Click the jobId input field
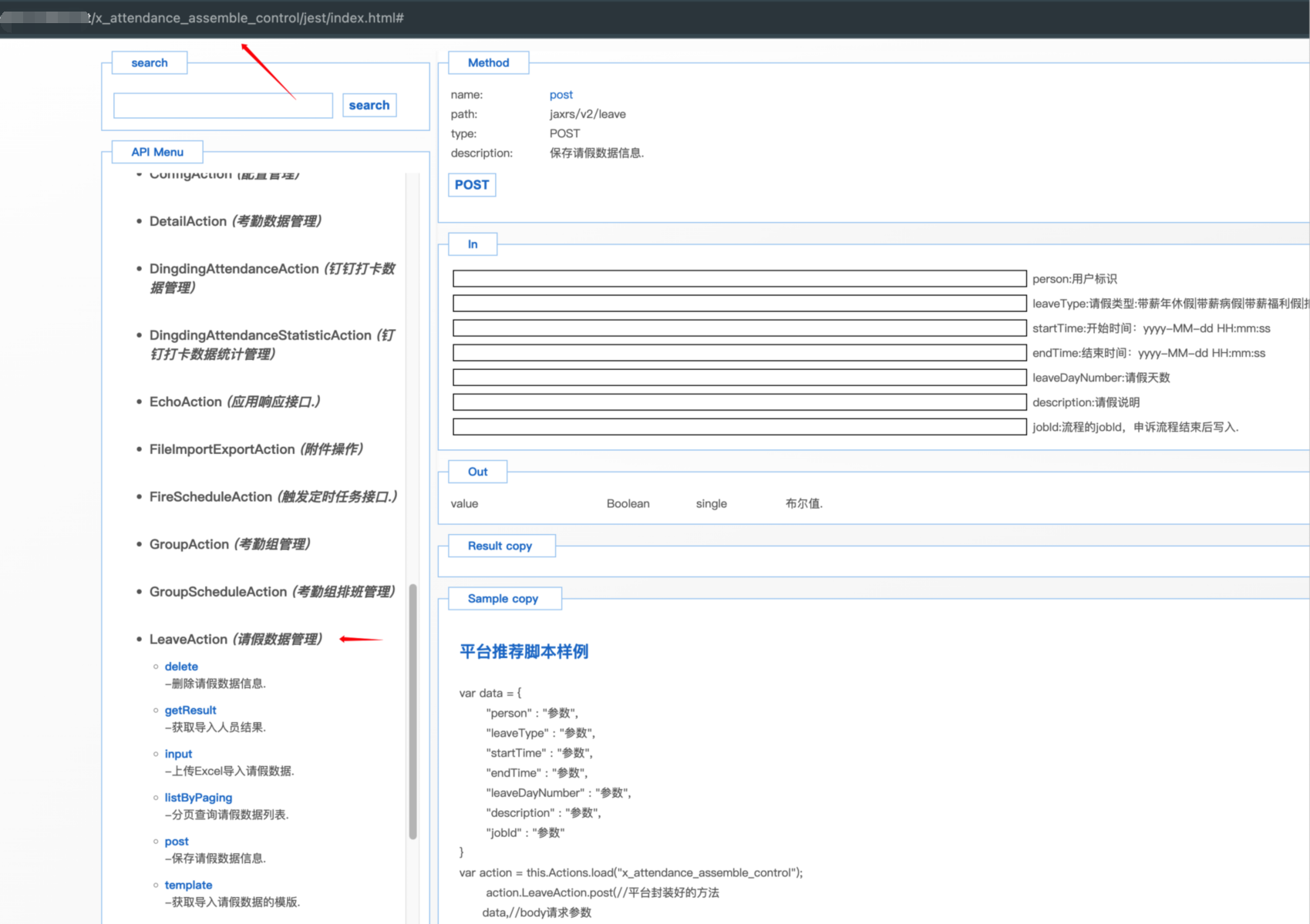 [739, 427]
